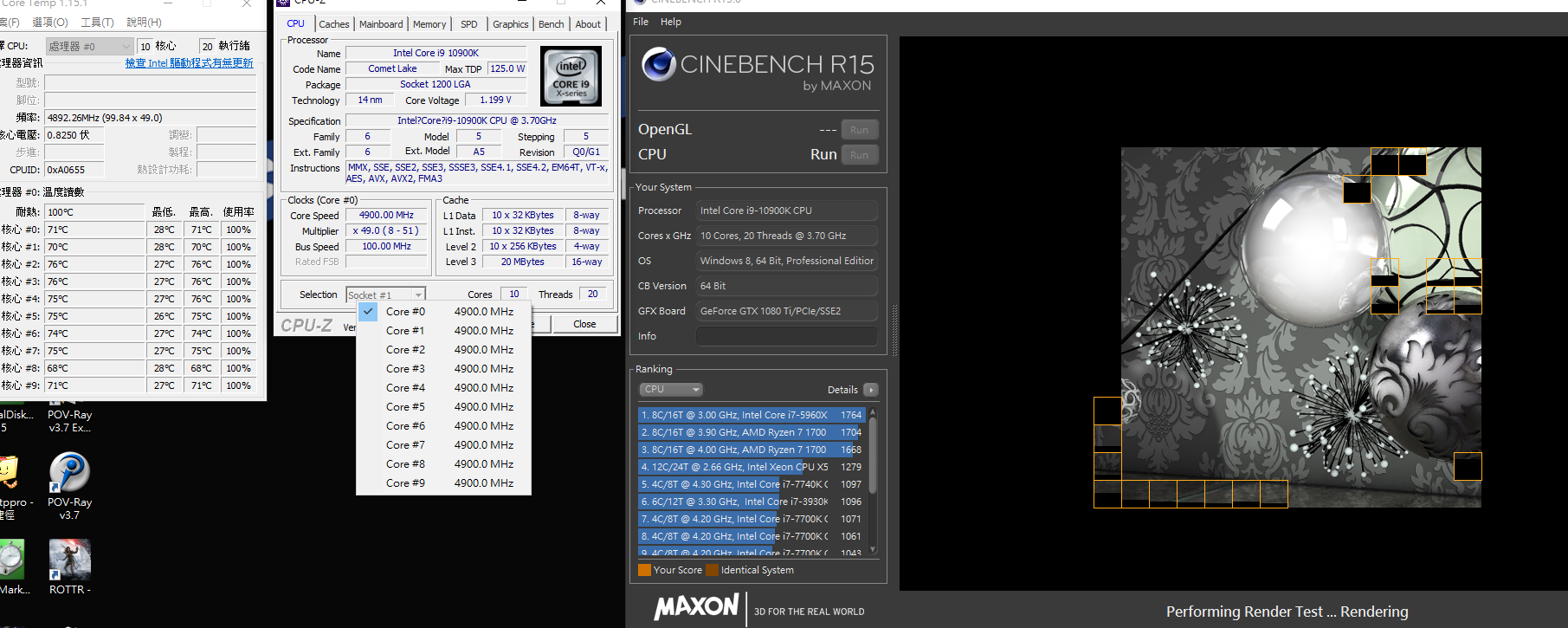Click the Intel Core i9 logo in CPU-Z

click(x=571, y=76)
